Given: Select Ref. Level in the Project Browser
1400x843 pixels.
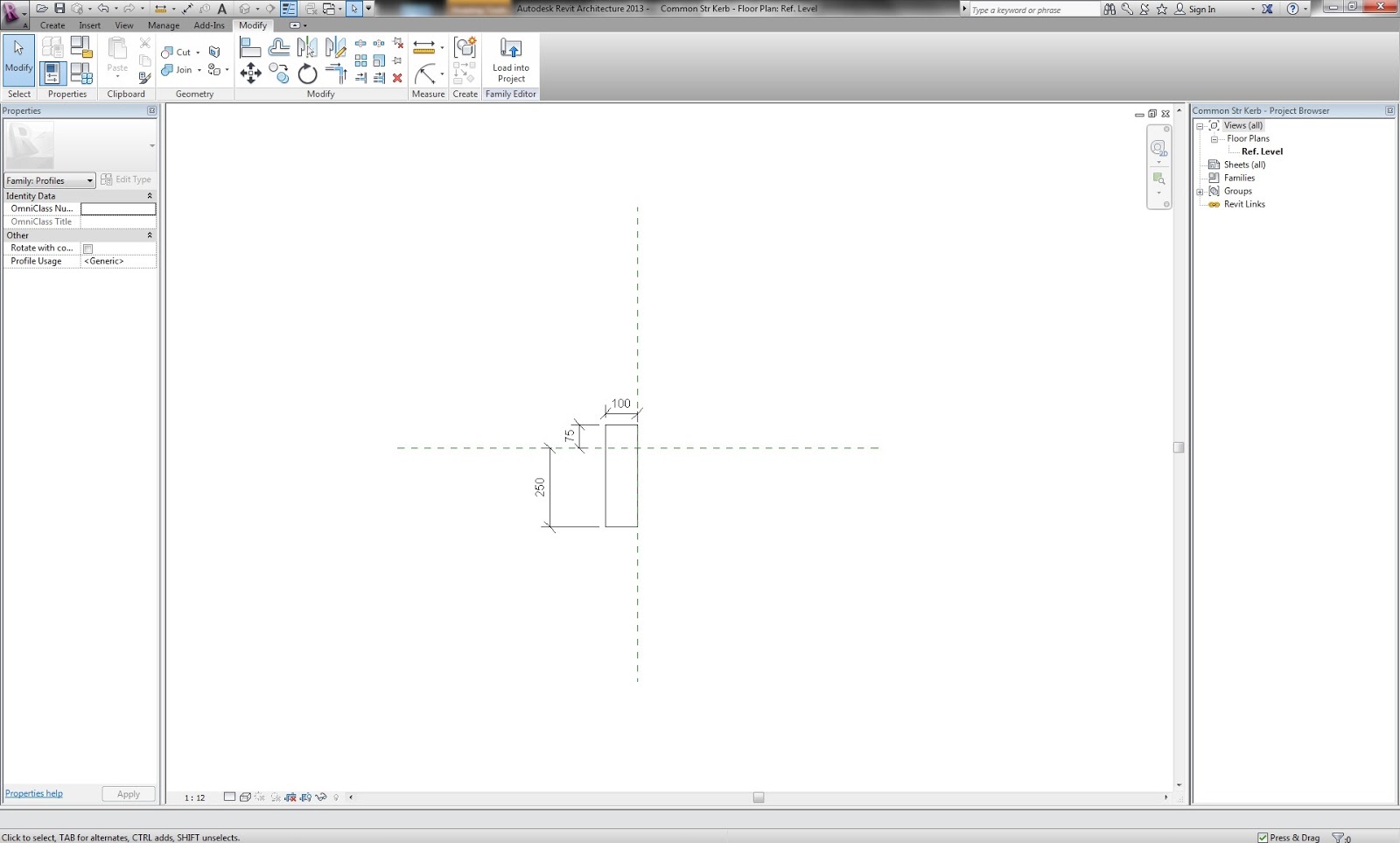Looking at the screenshot, I should [x=1262, y=151].
